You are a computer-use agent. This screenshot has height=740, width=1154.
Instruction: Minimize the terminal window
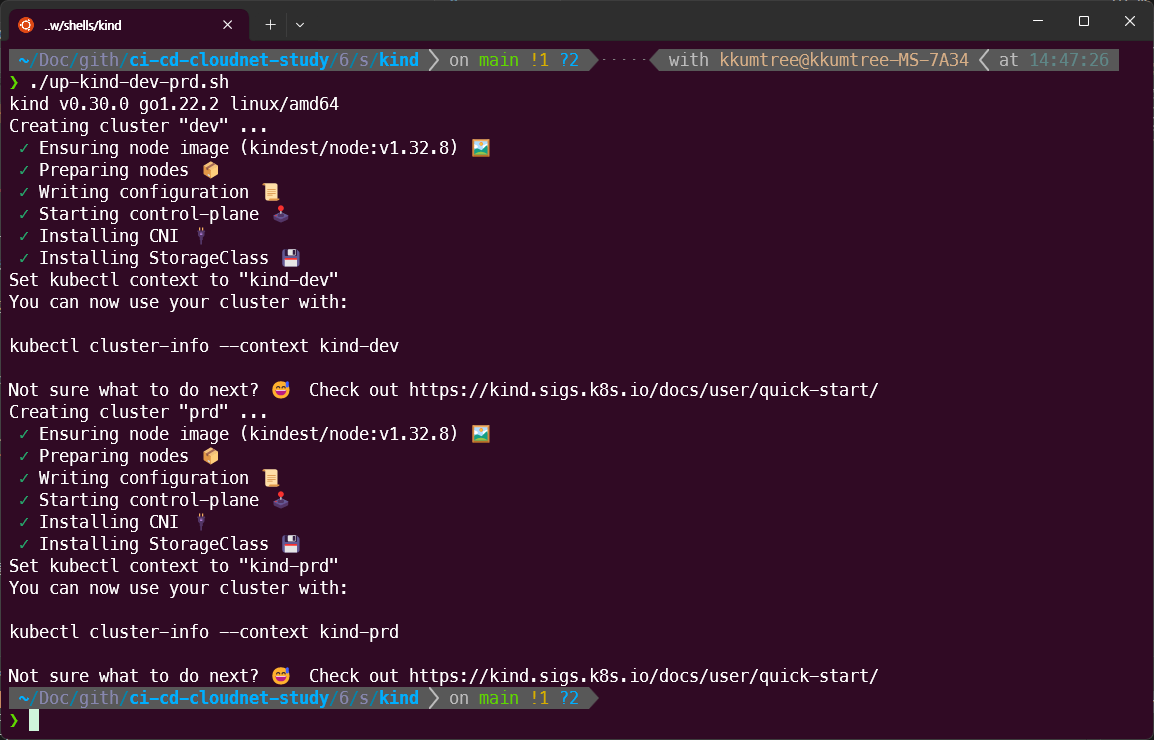click(x=1038, y=21)
